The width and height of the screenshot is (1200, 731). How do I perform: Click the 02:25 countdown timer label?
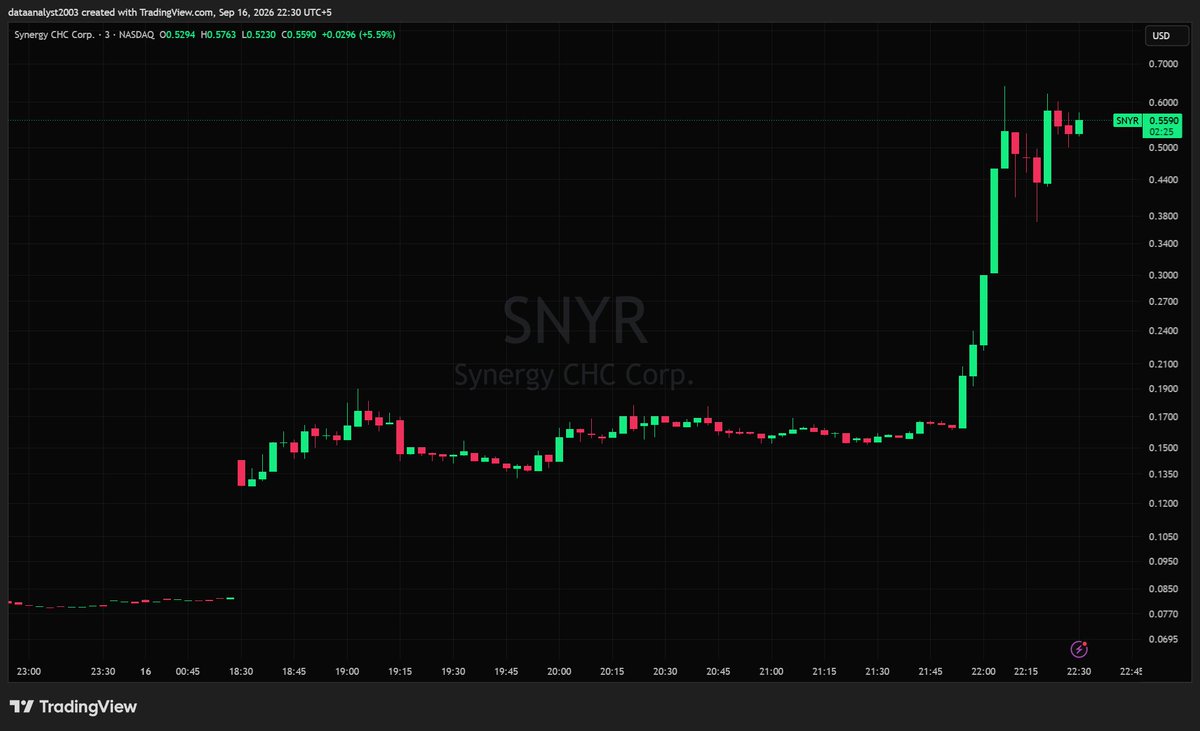pos(1160,131)
